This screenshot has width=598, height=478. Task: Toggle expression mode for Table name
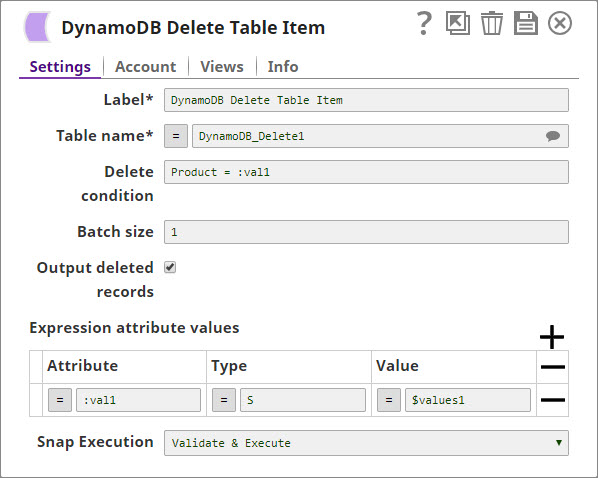[176, 136]
